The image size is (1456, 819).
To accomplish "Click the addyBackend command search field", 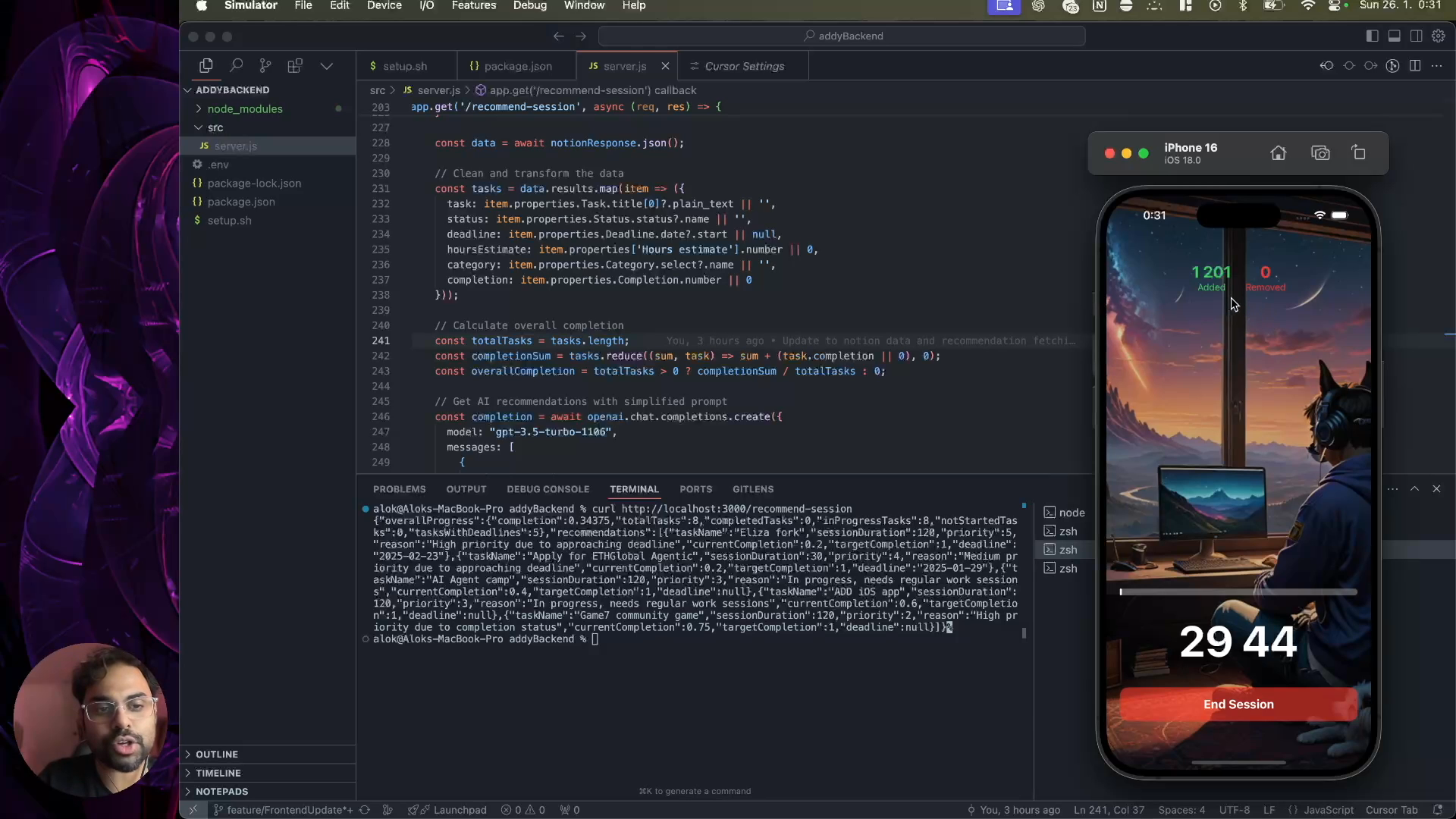I will (842, 36).
